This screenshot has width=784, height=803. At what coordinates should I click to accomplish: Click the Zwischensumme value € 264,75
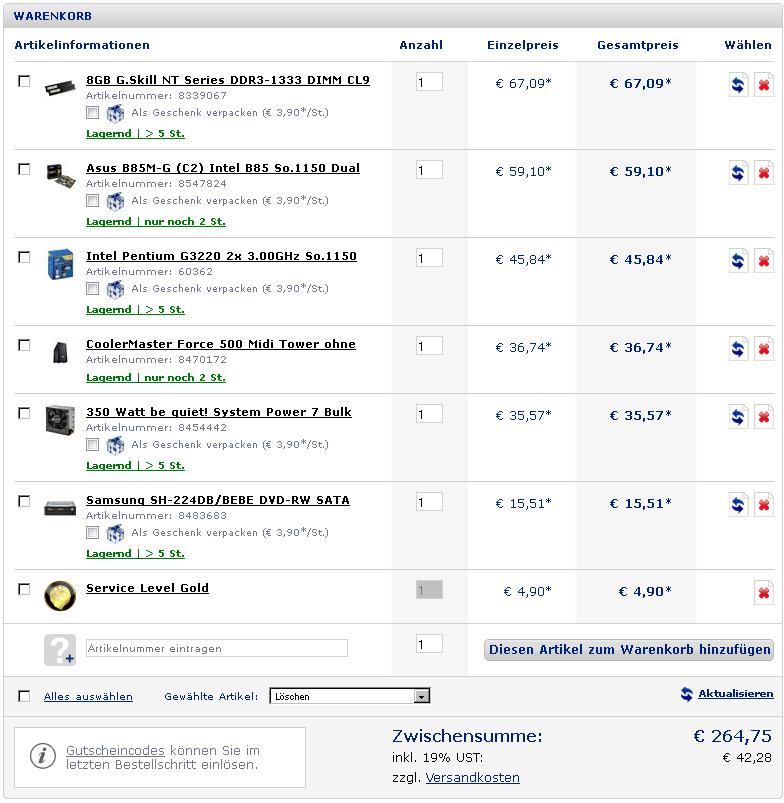[x=732, y=736]
